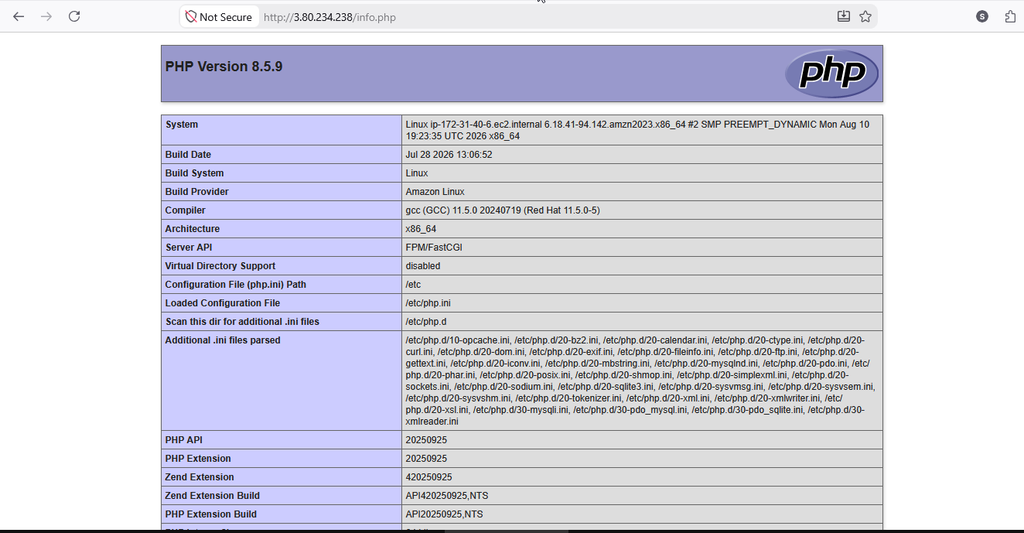Screen dimensions: 1024x533
Task: Open the extensions puzzle icon
Action: pos(1010,17)
